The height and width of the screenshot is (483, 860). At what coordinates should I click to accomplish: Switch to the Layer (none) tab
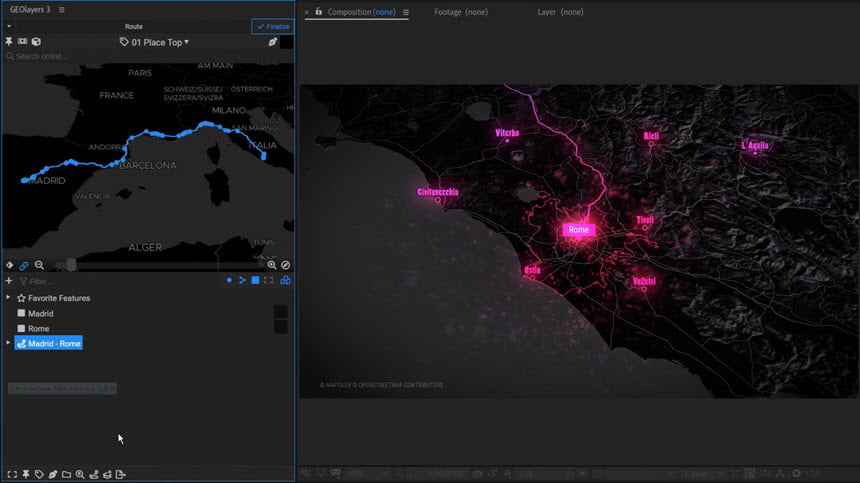coord(560,12)
